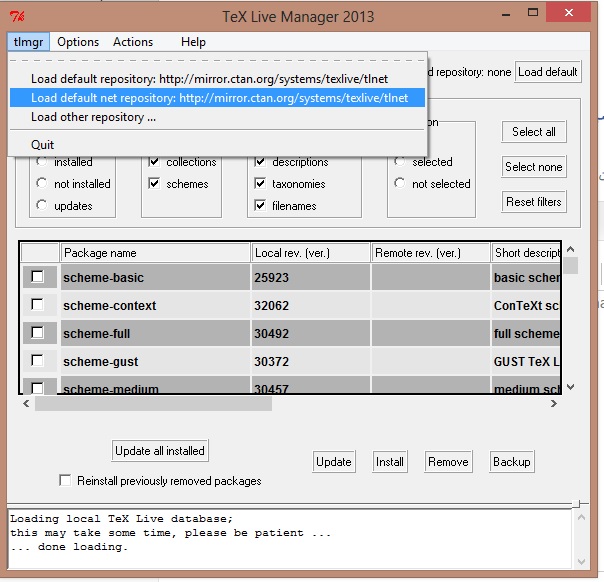This screenshot has width=604, height=582.
Task: Select the updates radio button
Action: 41,205
